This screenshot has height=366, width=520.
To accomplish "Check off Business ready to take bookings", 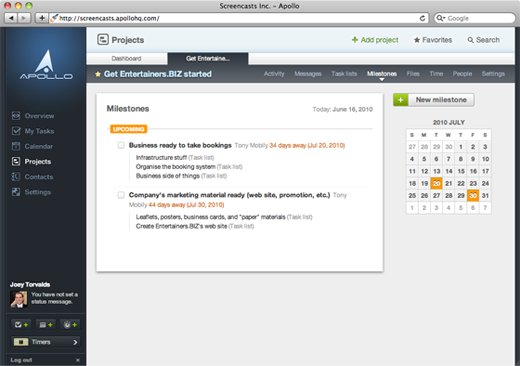I will pyautogui.click(x=121, y=145).
